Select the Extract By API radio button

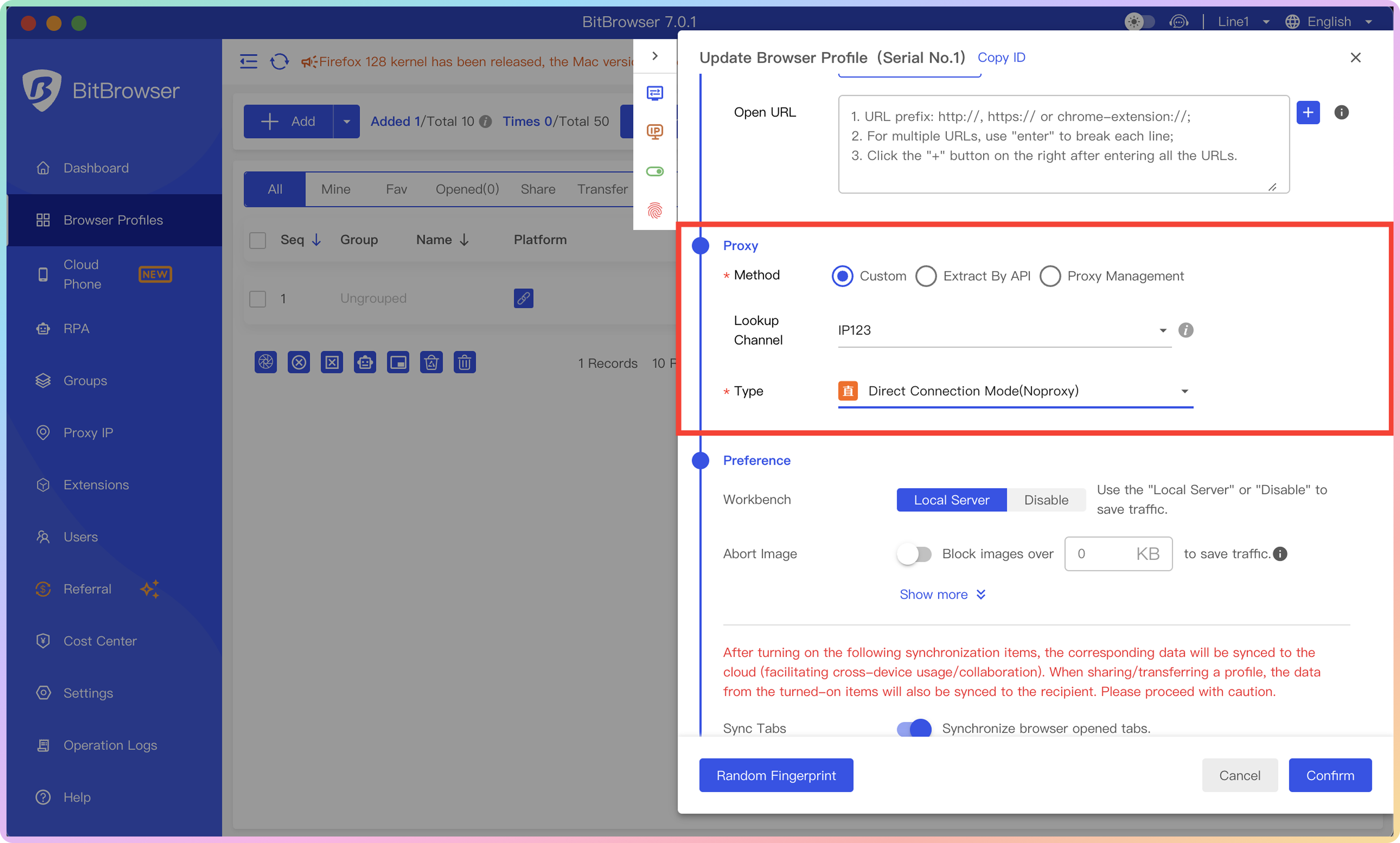(926, 276)
